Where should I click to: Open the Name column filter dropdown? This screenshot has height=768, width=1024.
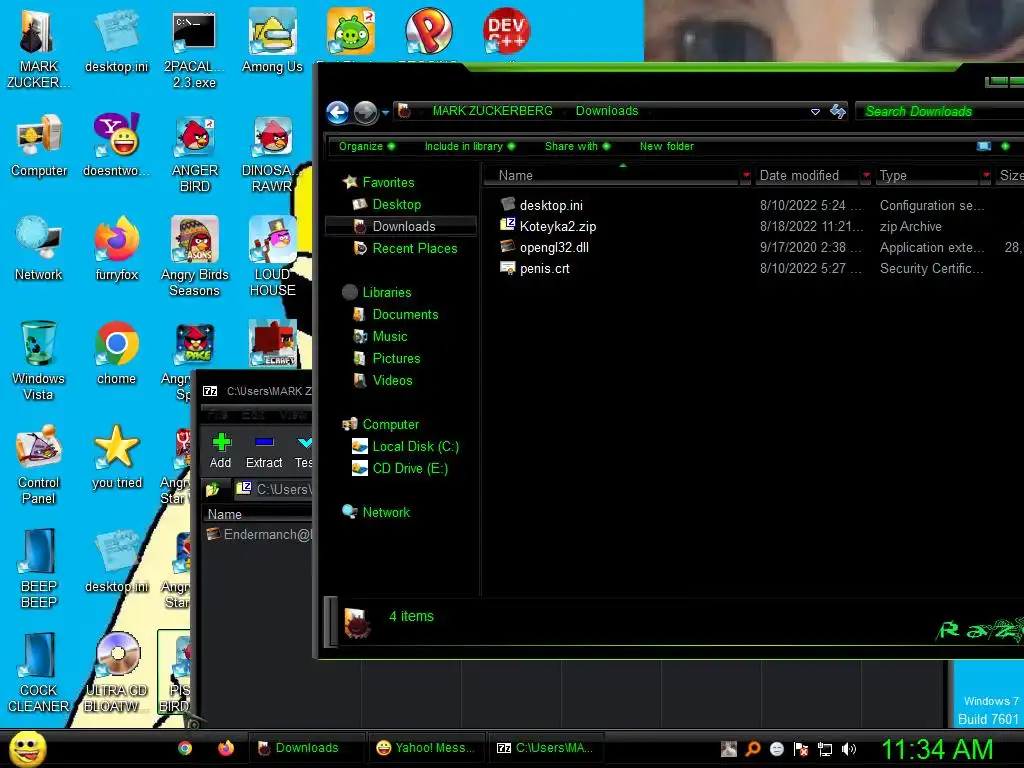746,175
